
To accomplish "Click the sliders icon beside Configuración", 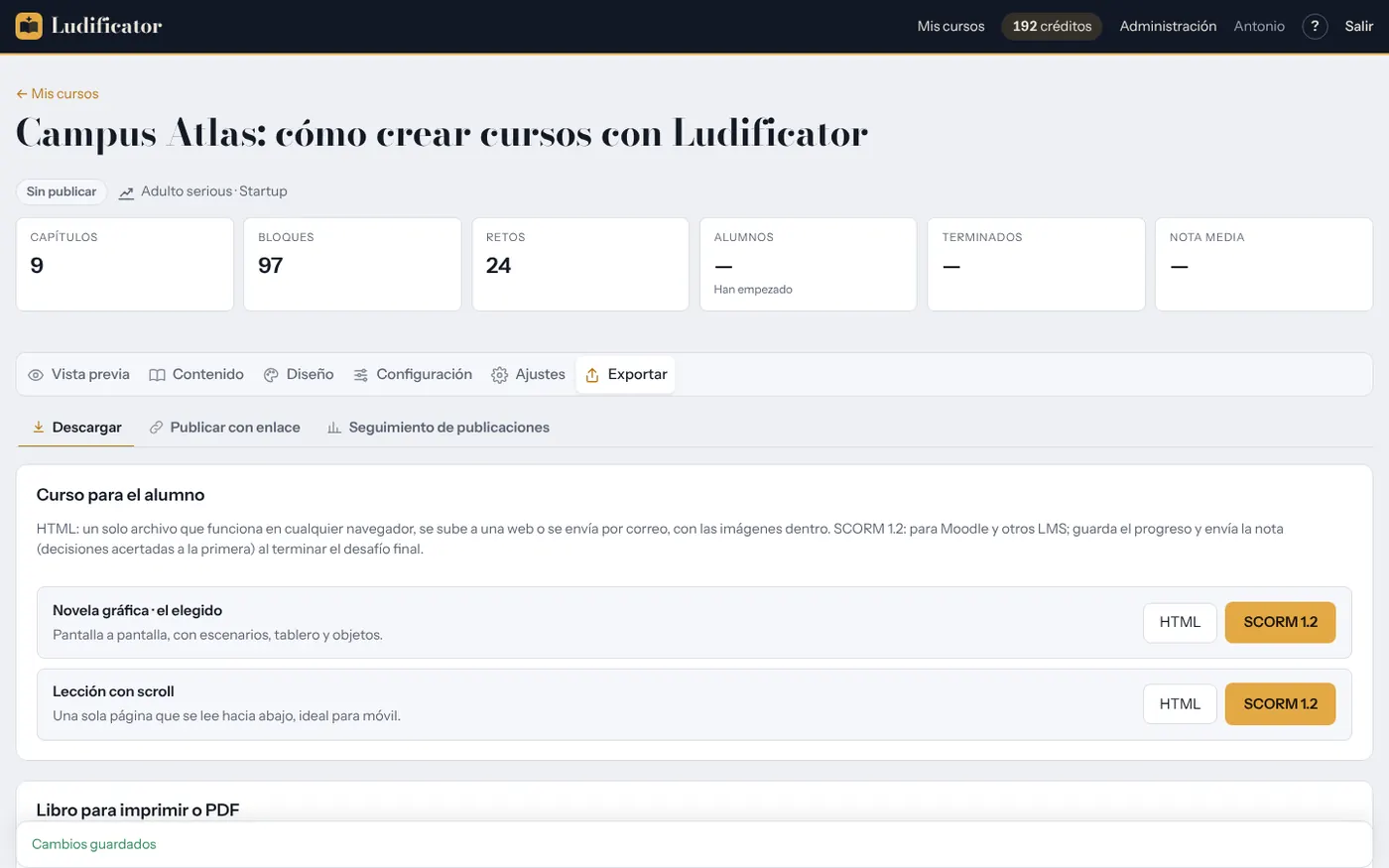I will pos(361,375).
